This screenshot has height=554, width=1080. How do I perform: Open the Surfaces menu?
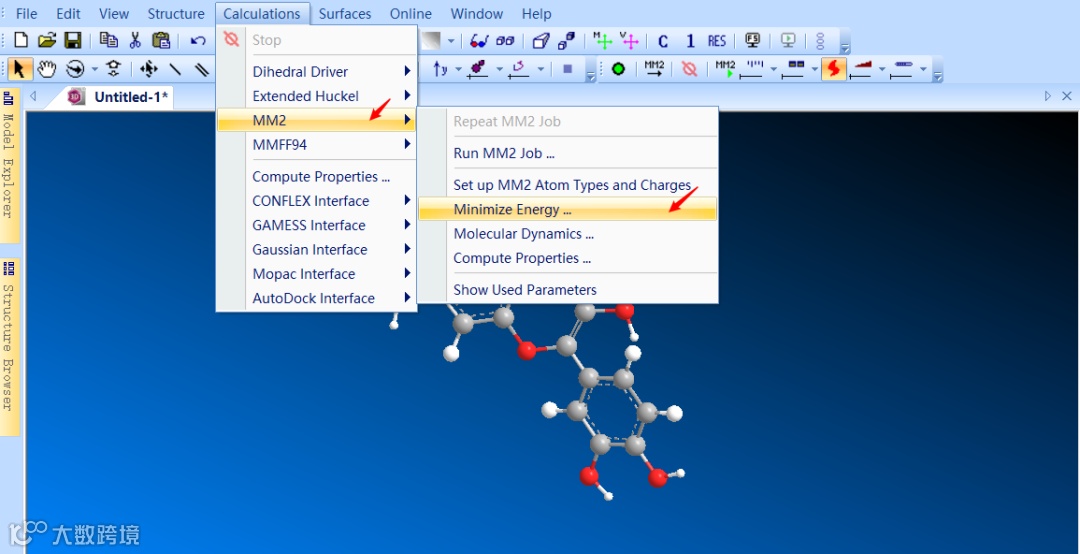click(344, 14)
